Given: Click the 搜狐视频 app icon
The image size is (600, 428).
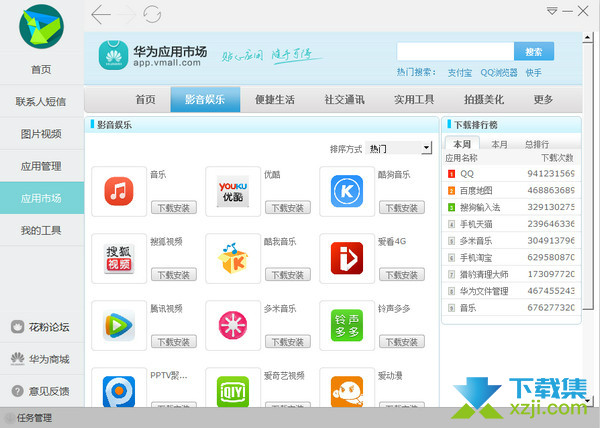Looking at the screenshot, I should point(119,259).
